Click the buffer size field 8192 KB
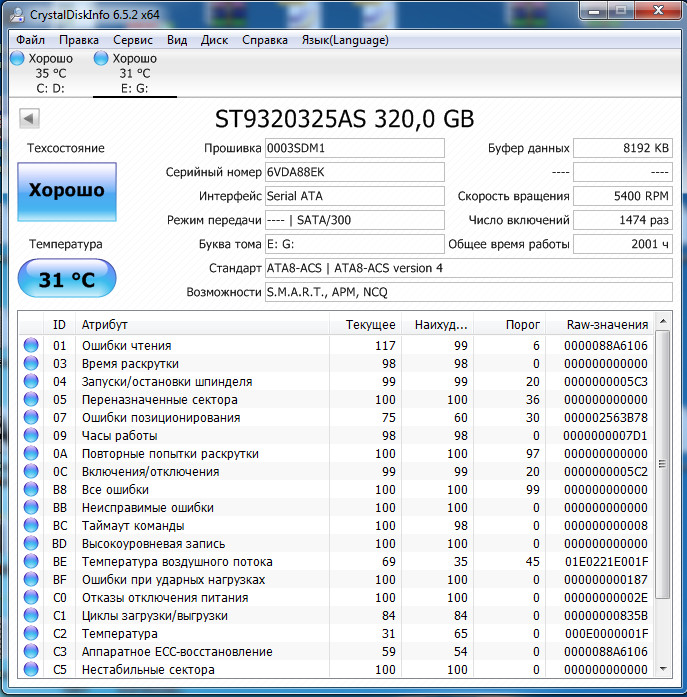 [x=623, y=148]
